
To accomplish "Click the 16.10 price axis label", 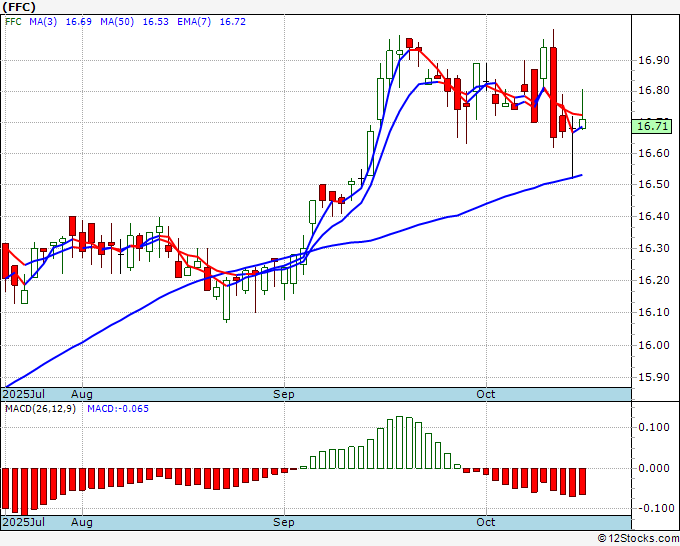I will click(654, 312).
